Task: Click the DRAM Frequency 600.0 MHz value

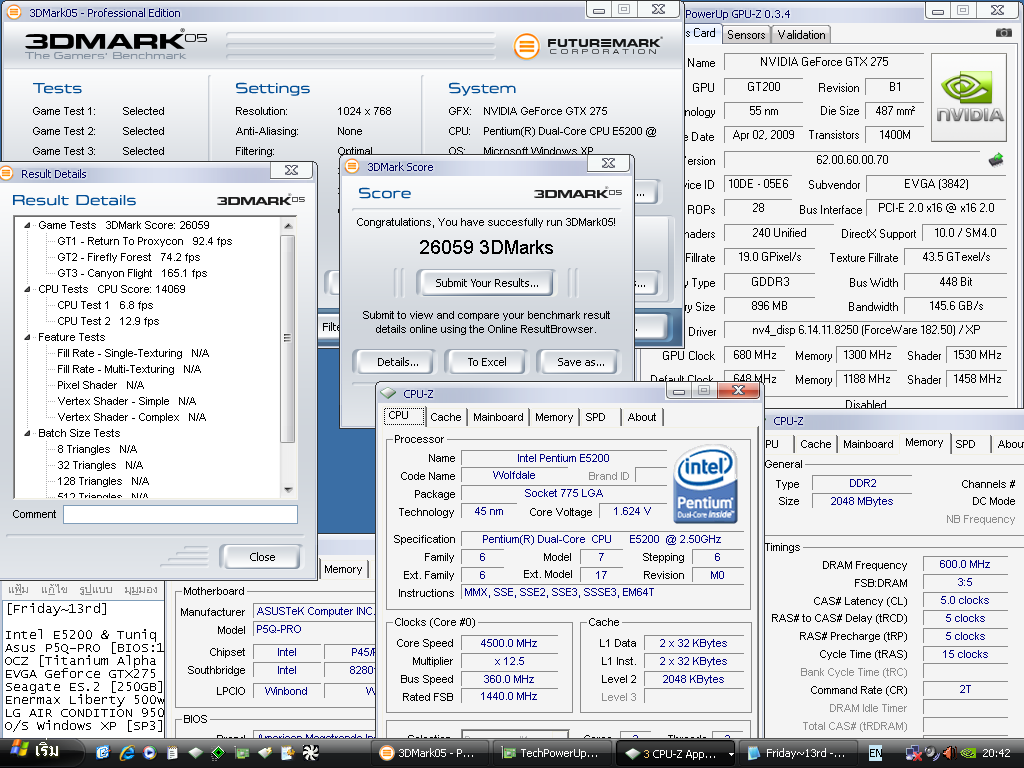Action: pyautogui.click(x=965, y=564)
